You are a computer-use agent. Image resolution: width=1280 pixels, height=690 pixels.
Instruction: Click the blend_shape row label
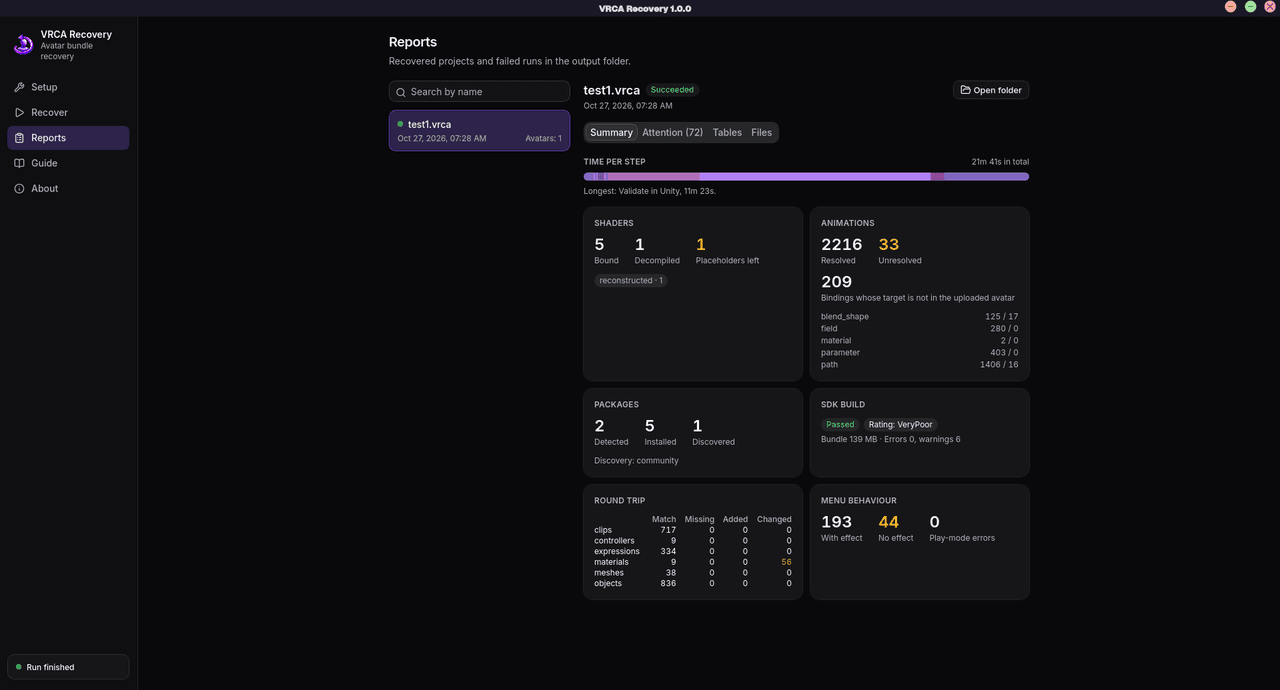click(x=845, y=317)
